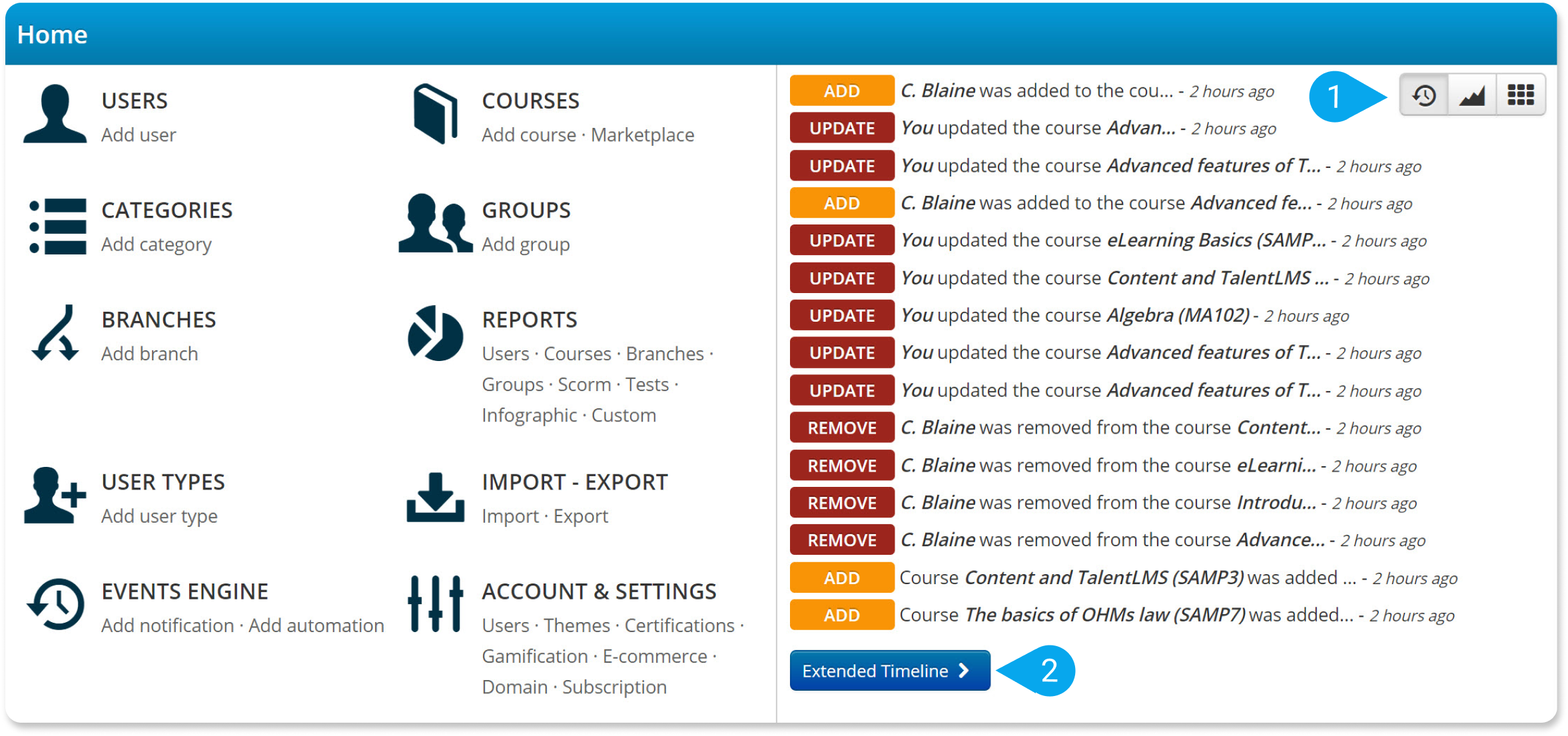Open the Domain settings link

[x=514, y=687]
